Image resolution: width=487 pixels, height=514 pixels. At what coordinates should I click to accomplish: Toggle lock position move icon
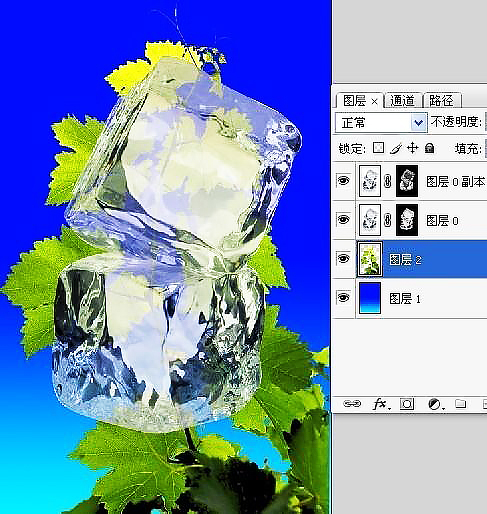(413, 148)
